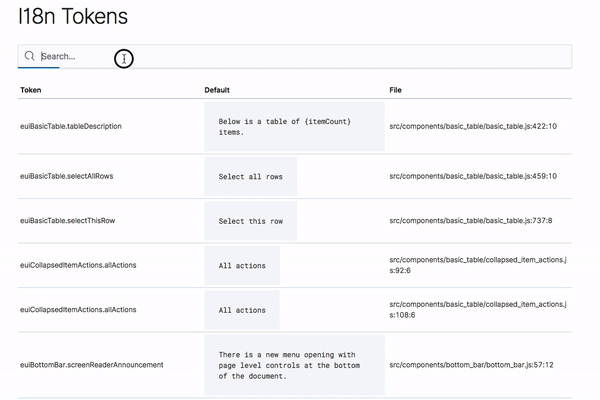The height and width of the screenshot is (400, 600).
Task: Click the "Below is a table" code block
Action: click(x=294, y=126)
